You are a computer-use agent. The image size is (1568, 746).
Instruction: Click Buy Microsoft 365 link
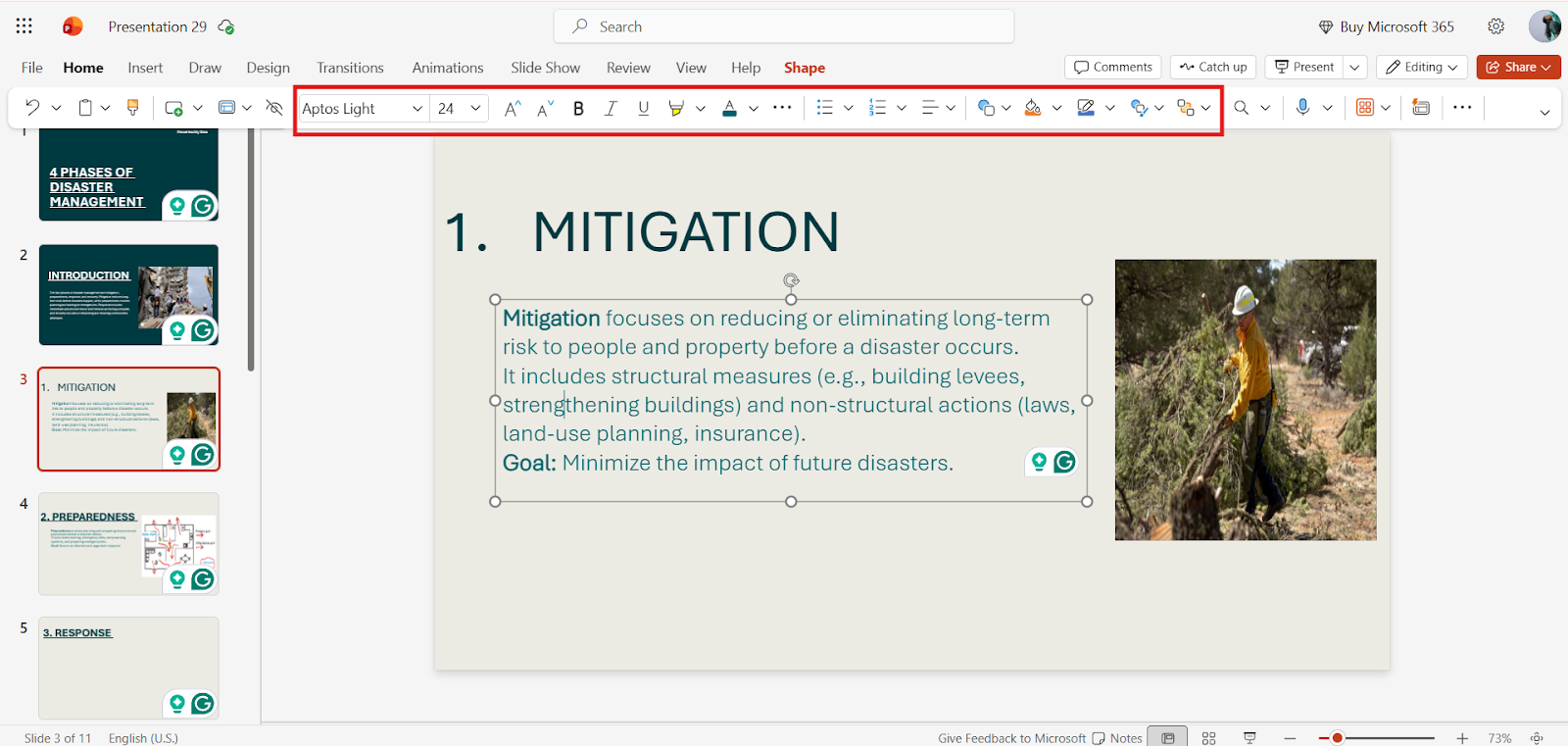point(1386,26)
